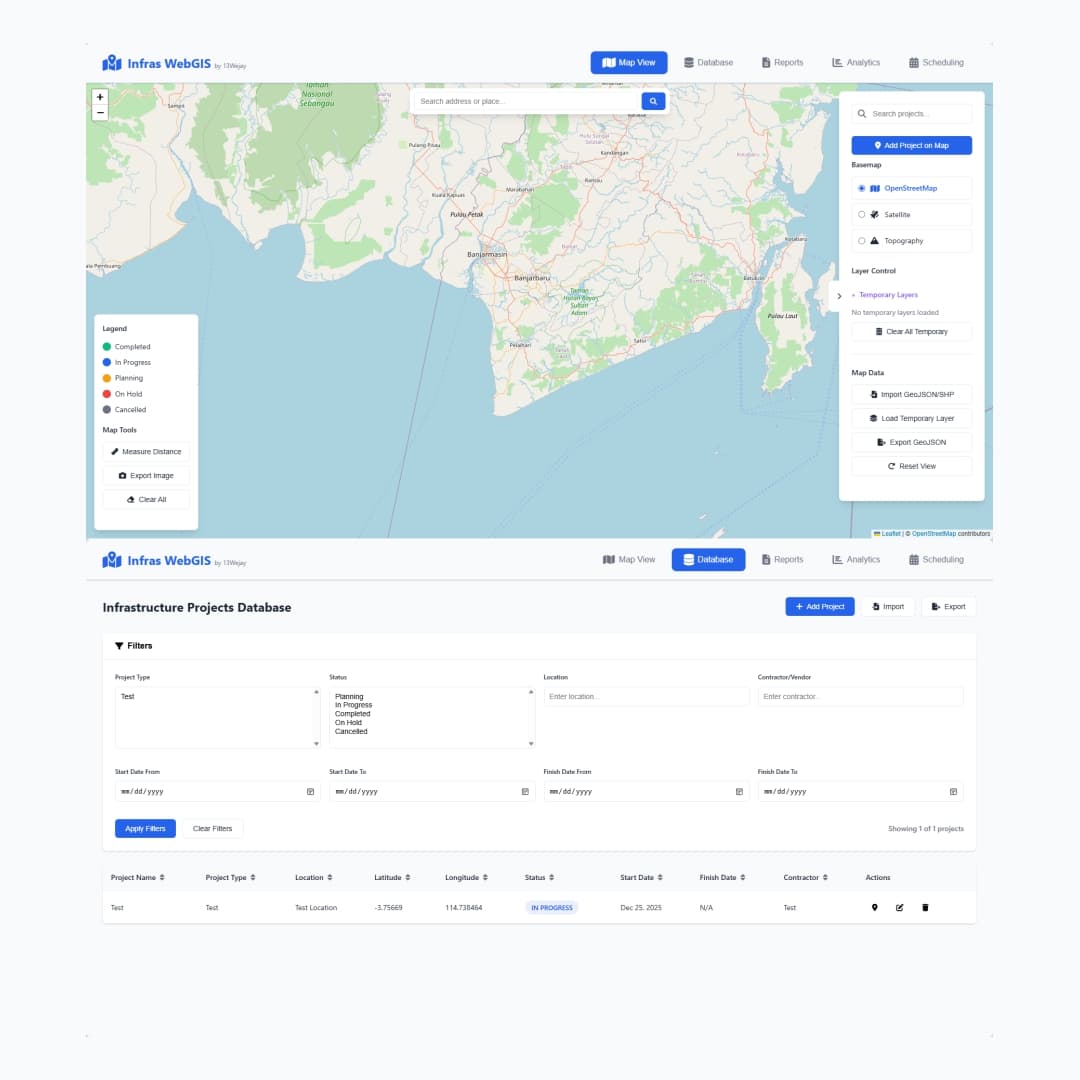Click the Import GeoJSON/SHP option
This screenshot has height=1080, width=1080.
911,394
